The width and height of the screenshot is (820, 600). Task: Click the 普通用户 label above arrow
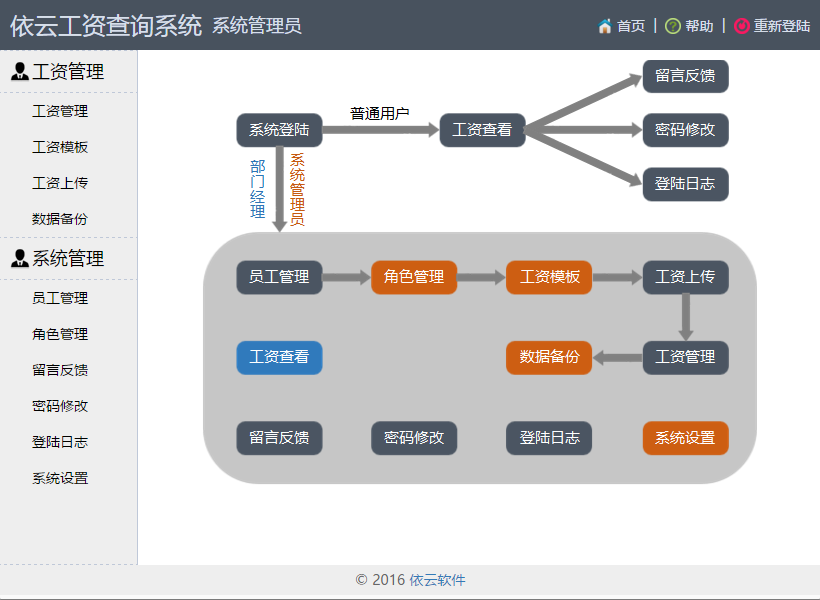pos(380,114)
